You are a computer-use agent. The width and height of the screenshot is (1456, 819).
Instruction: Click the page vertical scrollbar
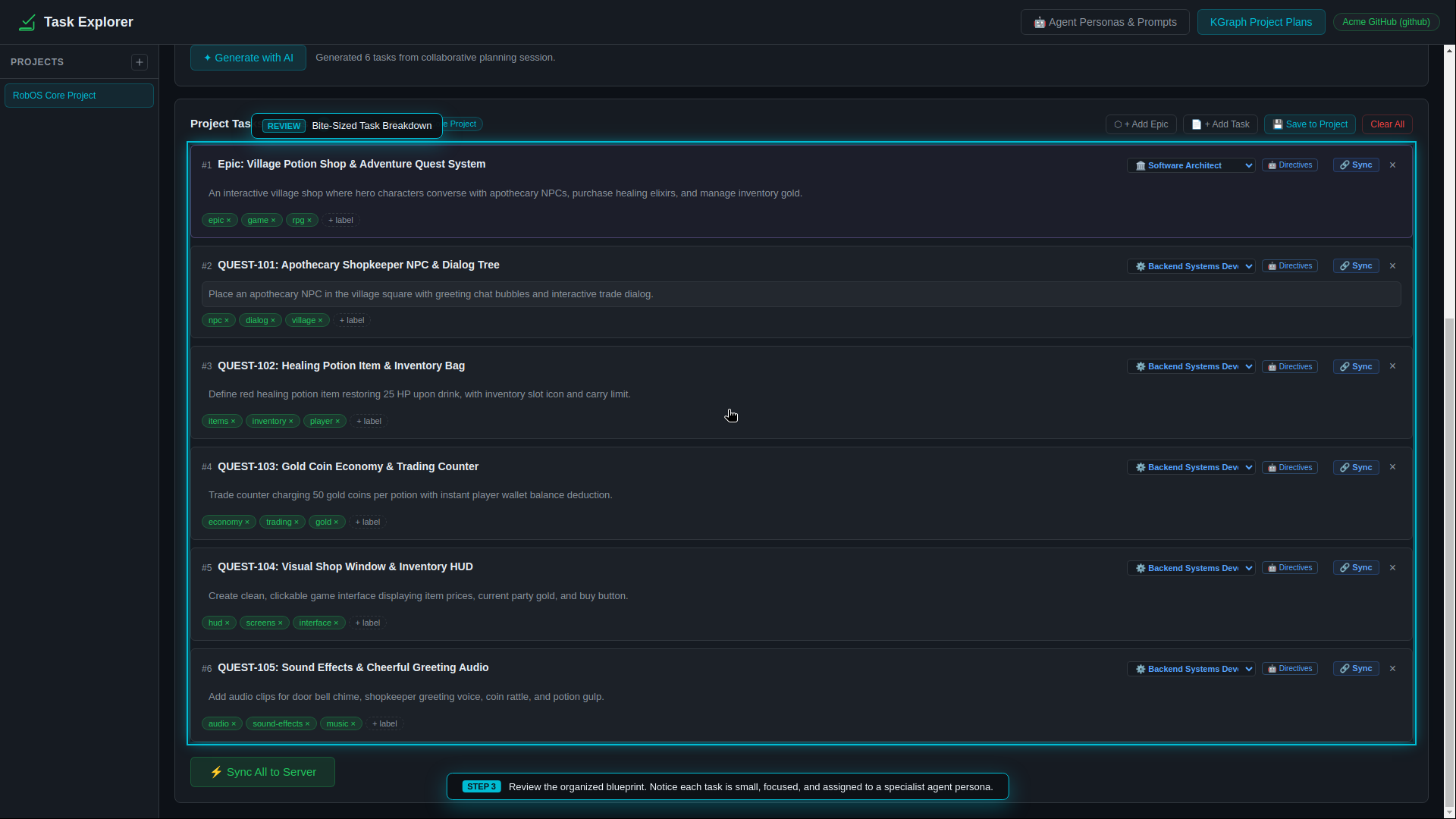[1450, 561]
